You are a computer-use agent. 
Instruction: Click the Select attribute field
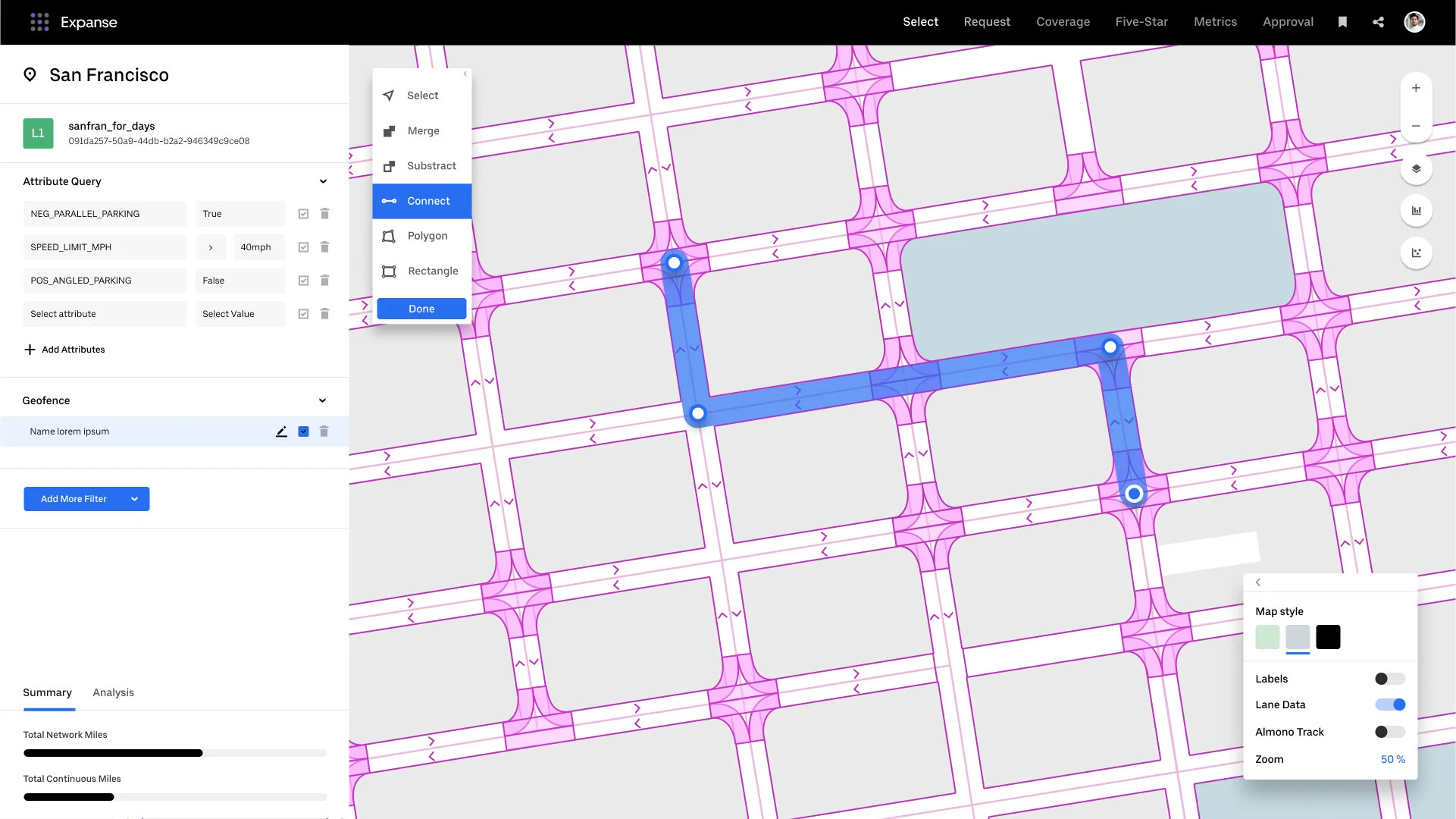105,314
